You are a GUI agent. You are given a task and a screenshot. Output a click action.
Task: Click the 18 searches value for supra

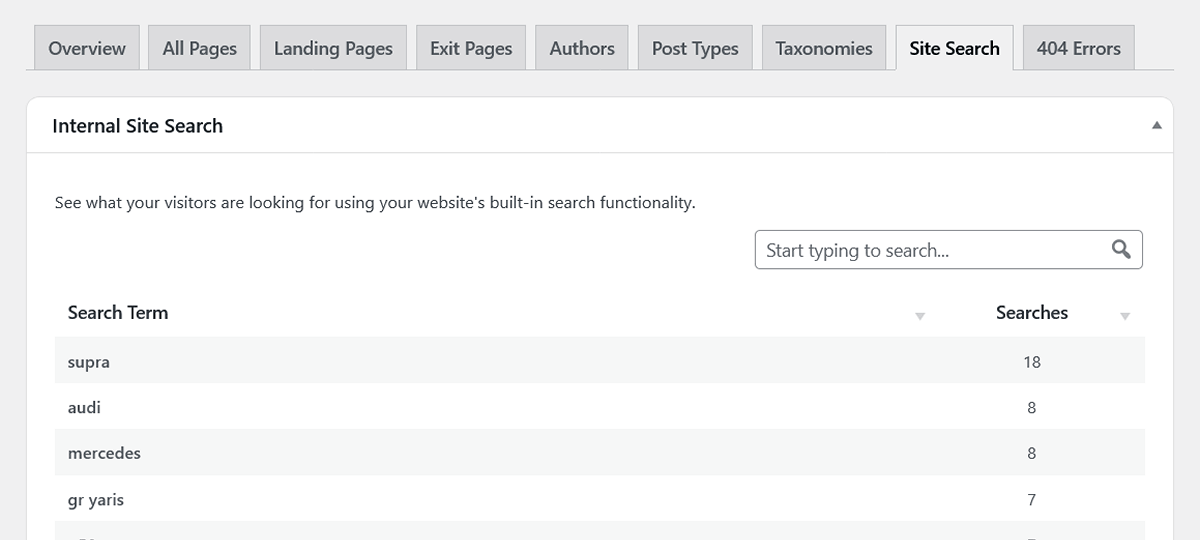point(1032,362)
